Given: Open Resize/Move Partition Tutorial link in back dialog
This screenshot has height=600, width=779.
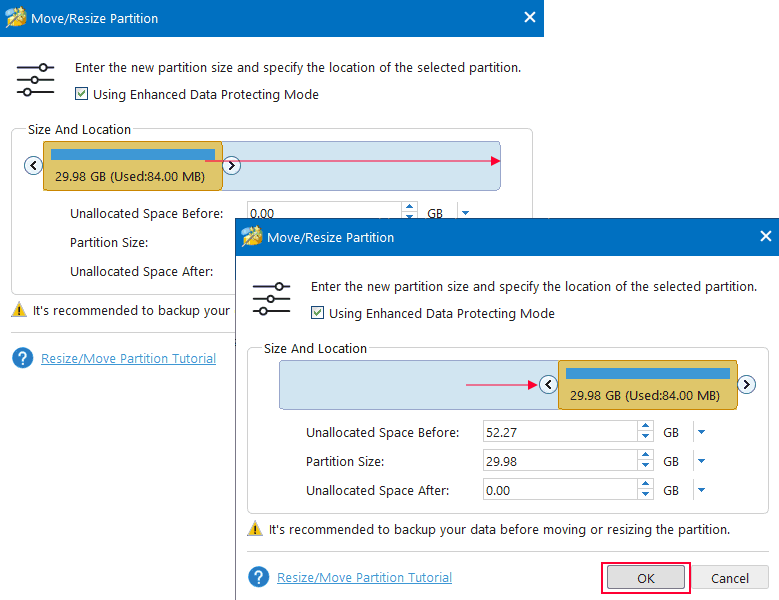Looking at the screenshot, I should [x=128, y=358].
